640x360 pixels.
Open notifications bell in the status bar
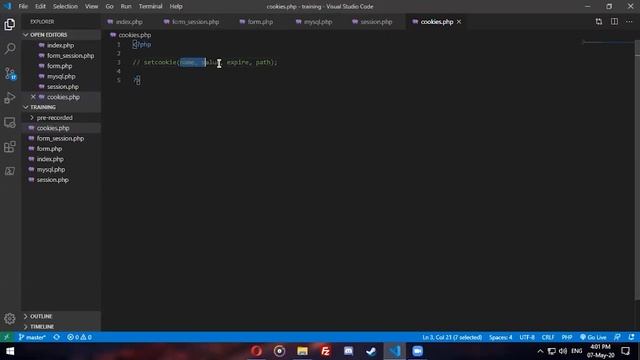pyautogui.click(x=631, y=337)
